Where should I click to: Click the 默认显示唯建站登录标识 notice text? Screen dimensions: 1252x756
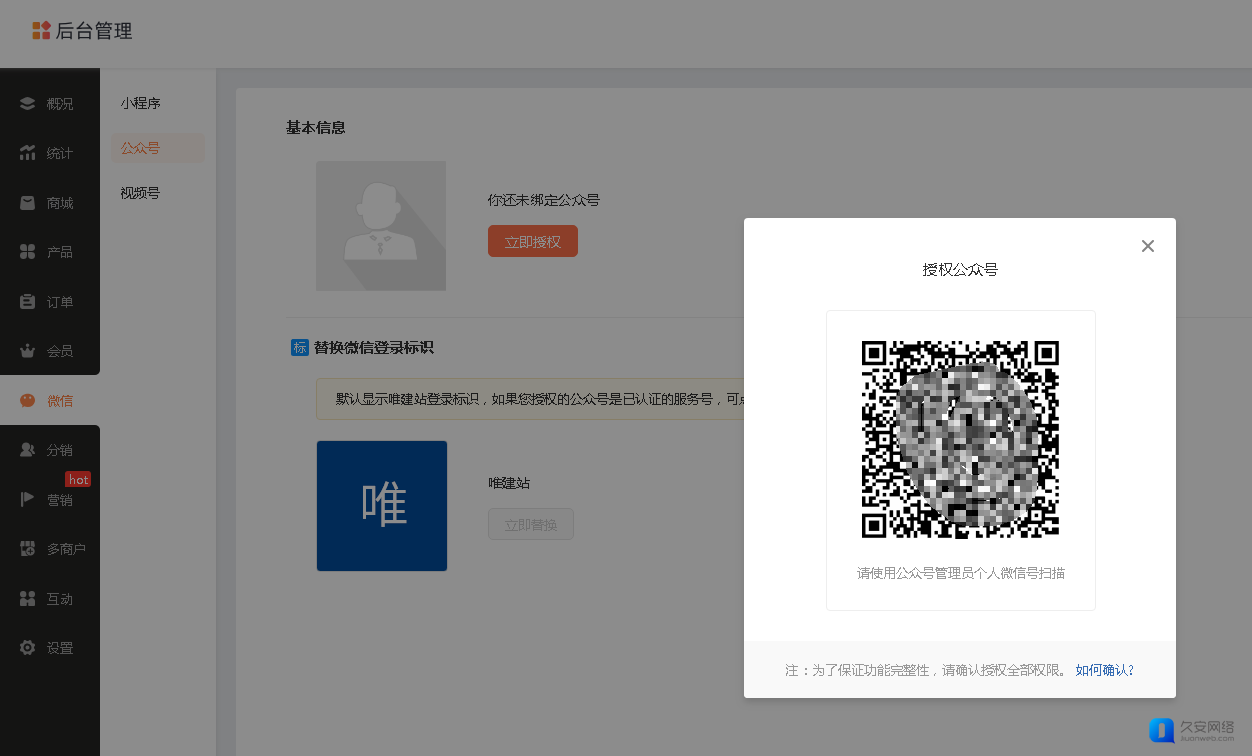(540, 399)
